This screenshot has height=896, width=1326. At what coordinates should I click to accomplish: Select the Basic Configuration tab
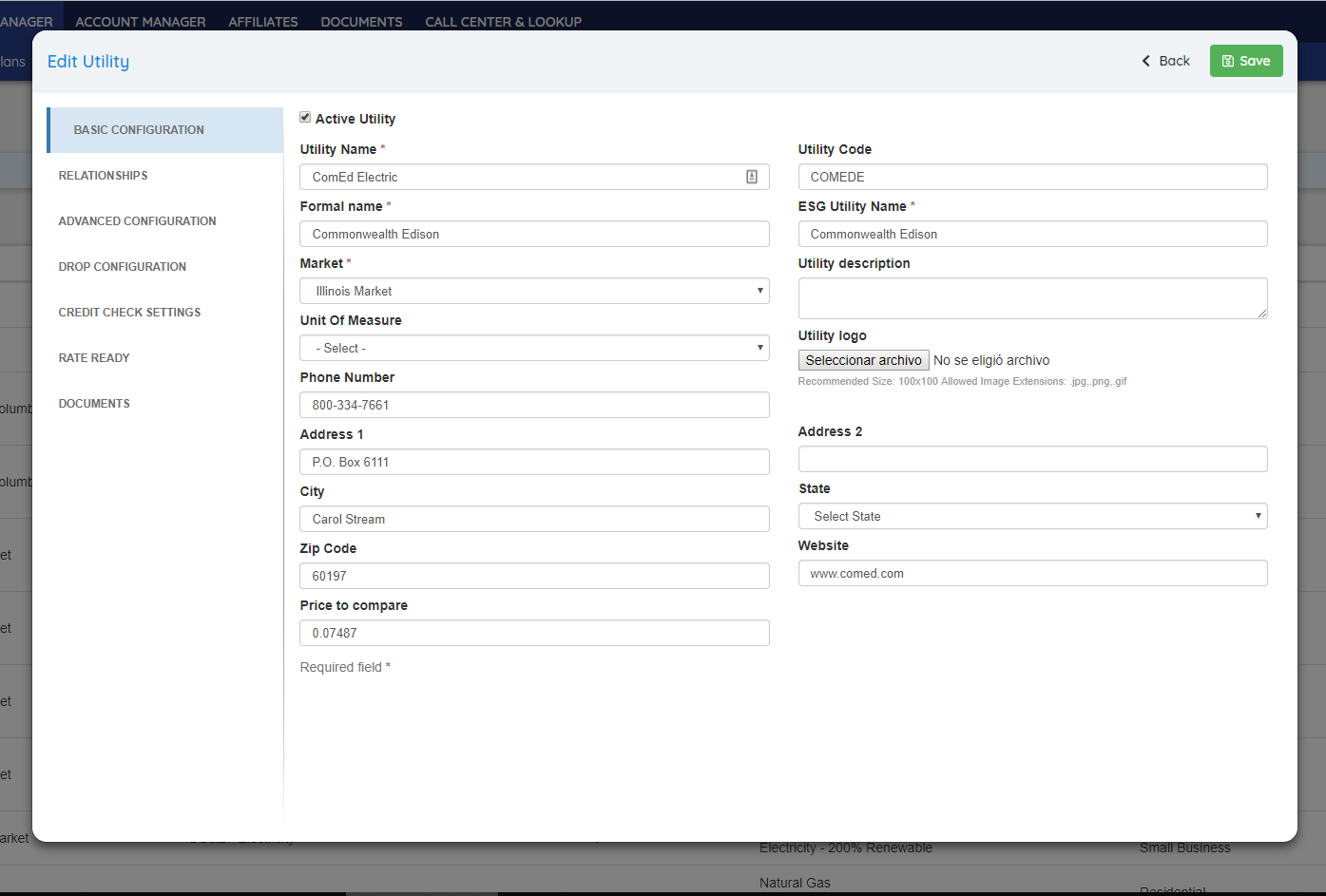click(165, 130)
